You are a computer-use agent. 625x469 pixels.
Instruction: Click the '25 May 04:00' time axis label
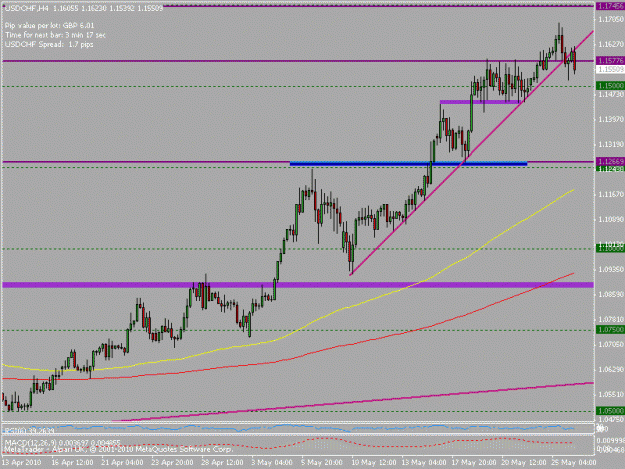[x=574, y=462]
